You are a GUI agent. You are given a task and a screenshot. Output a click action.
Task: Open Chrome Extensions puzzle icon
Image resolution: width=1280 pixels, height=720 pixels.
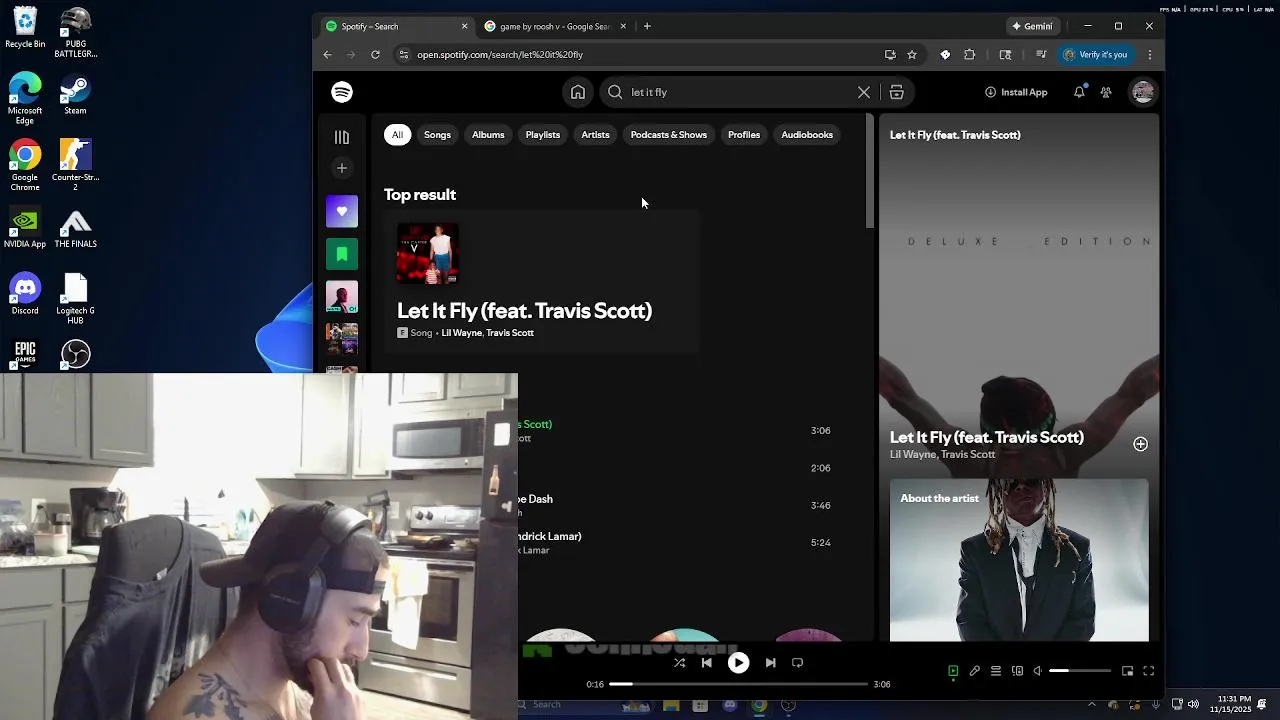click(x=969, y=55)
